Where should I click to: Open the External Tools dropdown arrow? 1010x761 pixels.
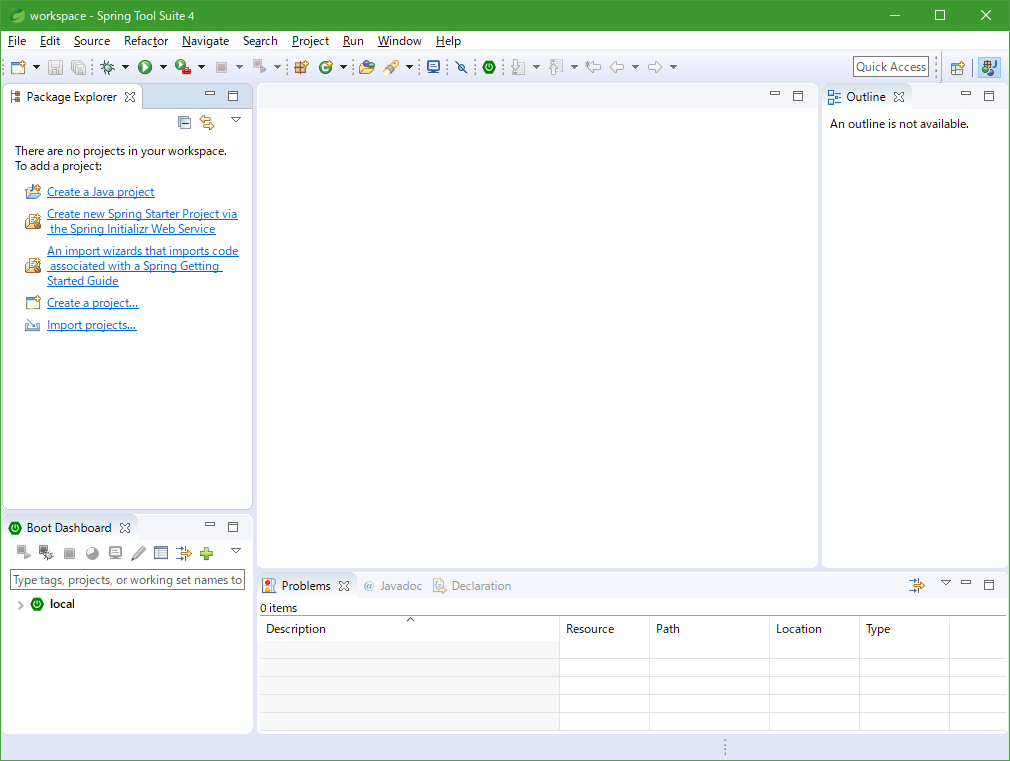pos(202,67)
